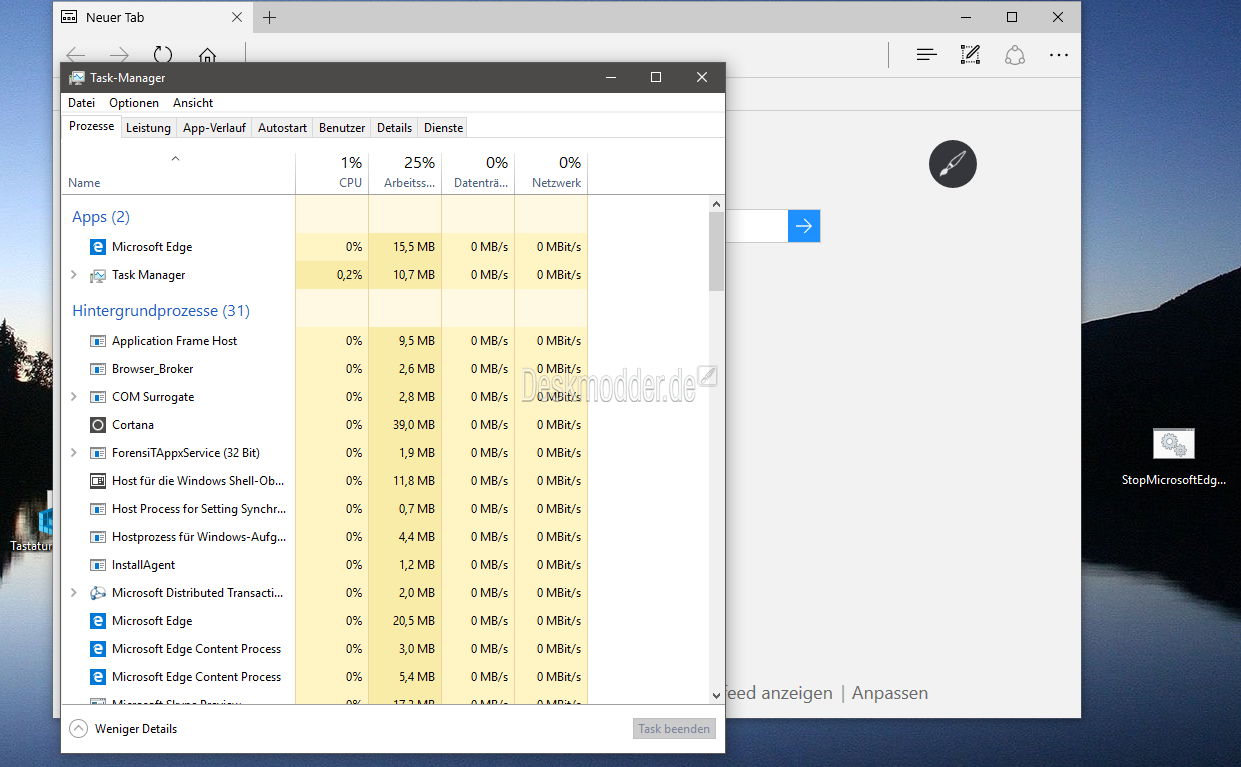Open the Ansicht menu
The image size is (1241, 767).
(x=193, y=103)
